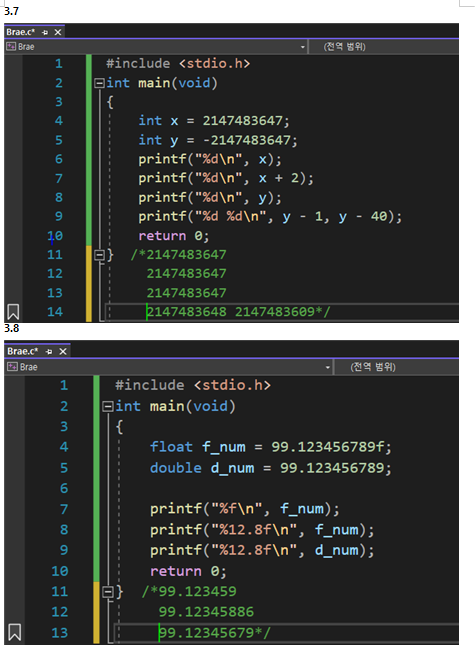
Task: Collapse the comment block at line 11 in 3.7 editor
Action: [99, 255]
